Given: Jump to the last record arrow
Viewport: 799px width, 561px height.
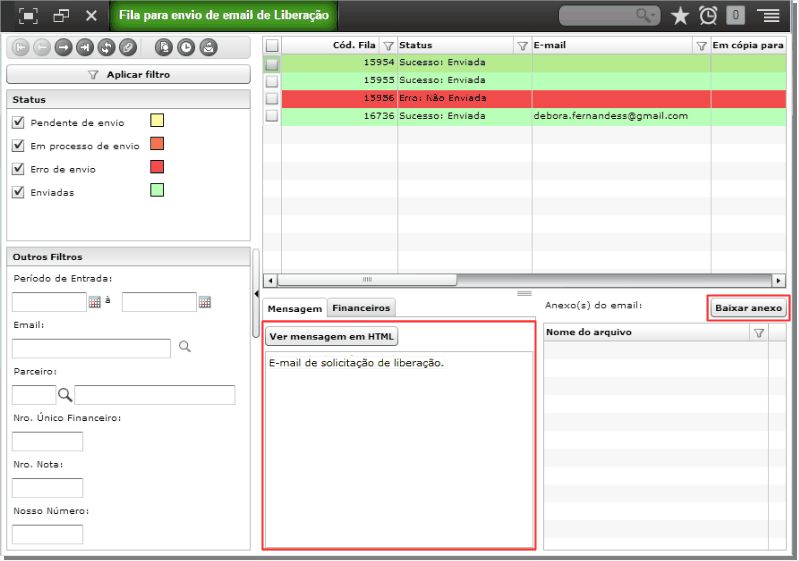Looking at the screenshot, I should click(85, 47).
